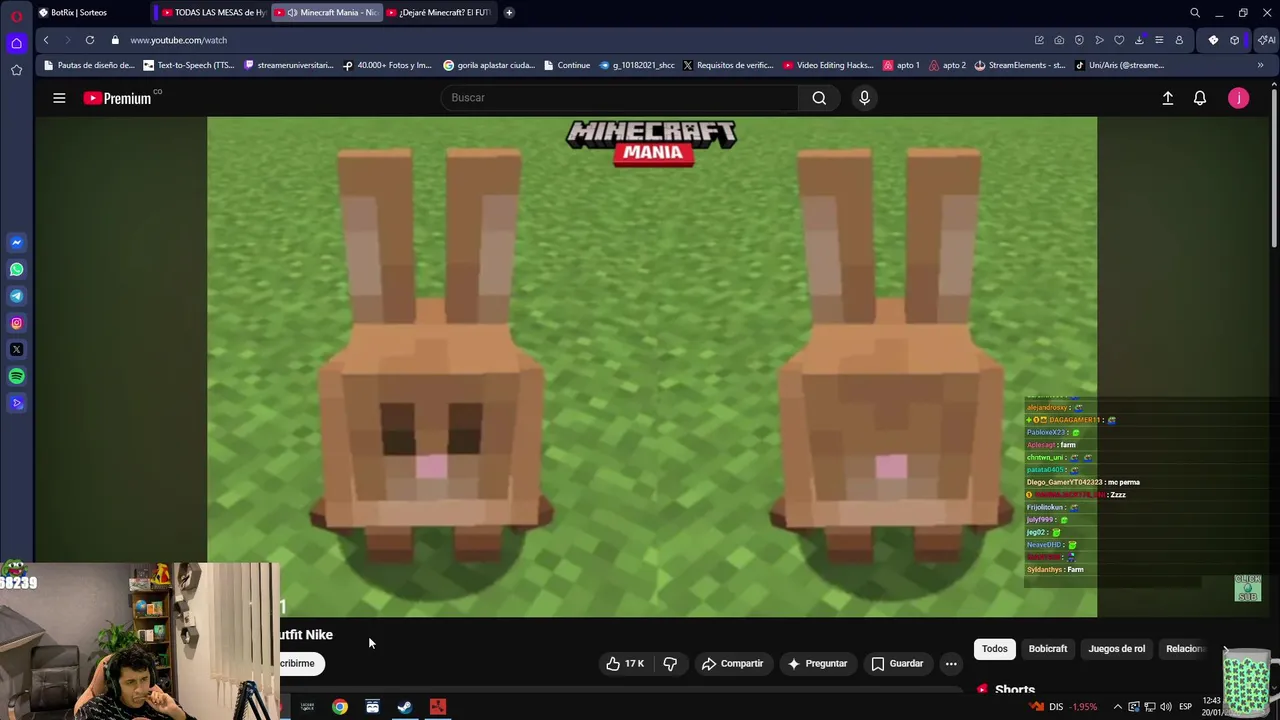Open a new browser tab with plus

pos(509,12)
